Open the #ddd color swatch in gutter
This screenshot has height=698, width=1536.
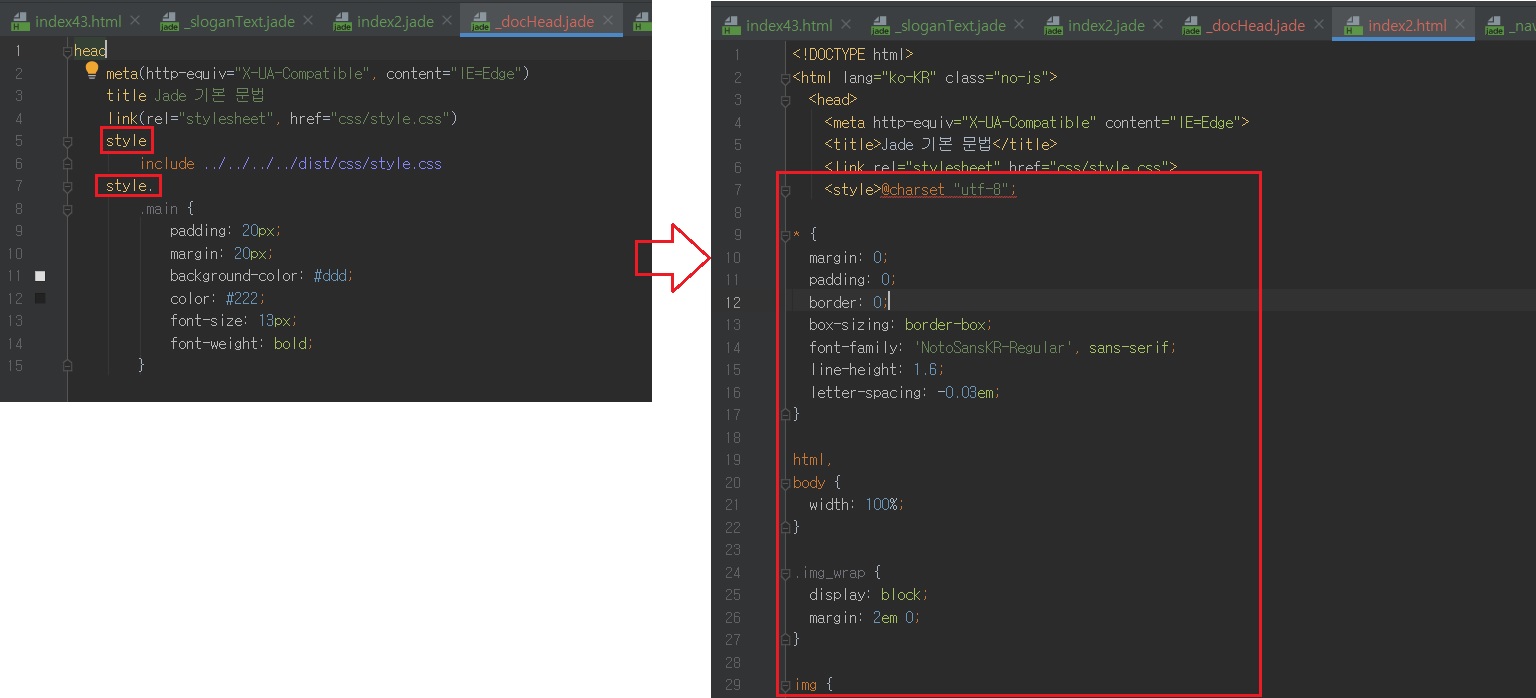click(x=40, y=276)
